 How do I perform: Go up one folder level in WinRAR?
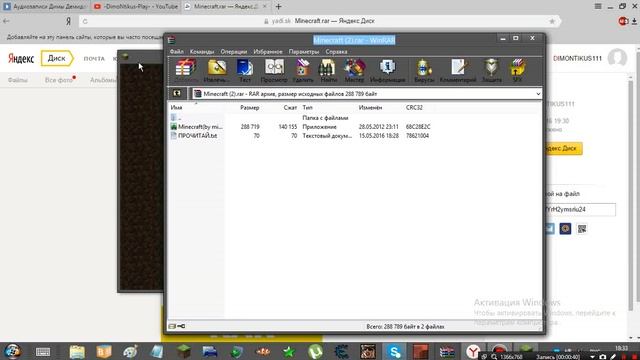[x=177, y=93]
